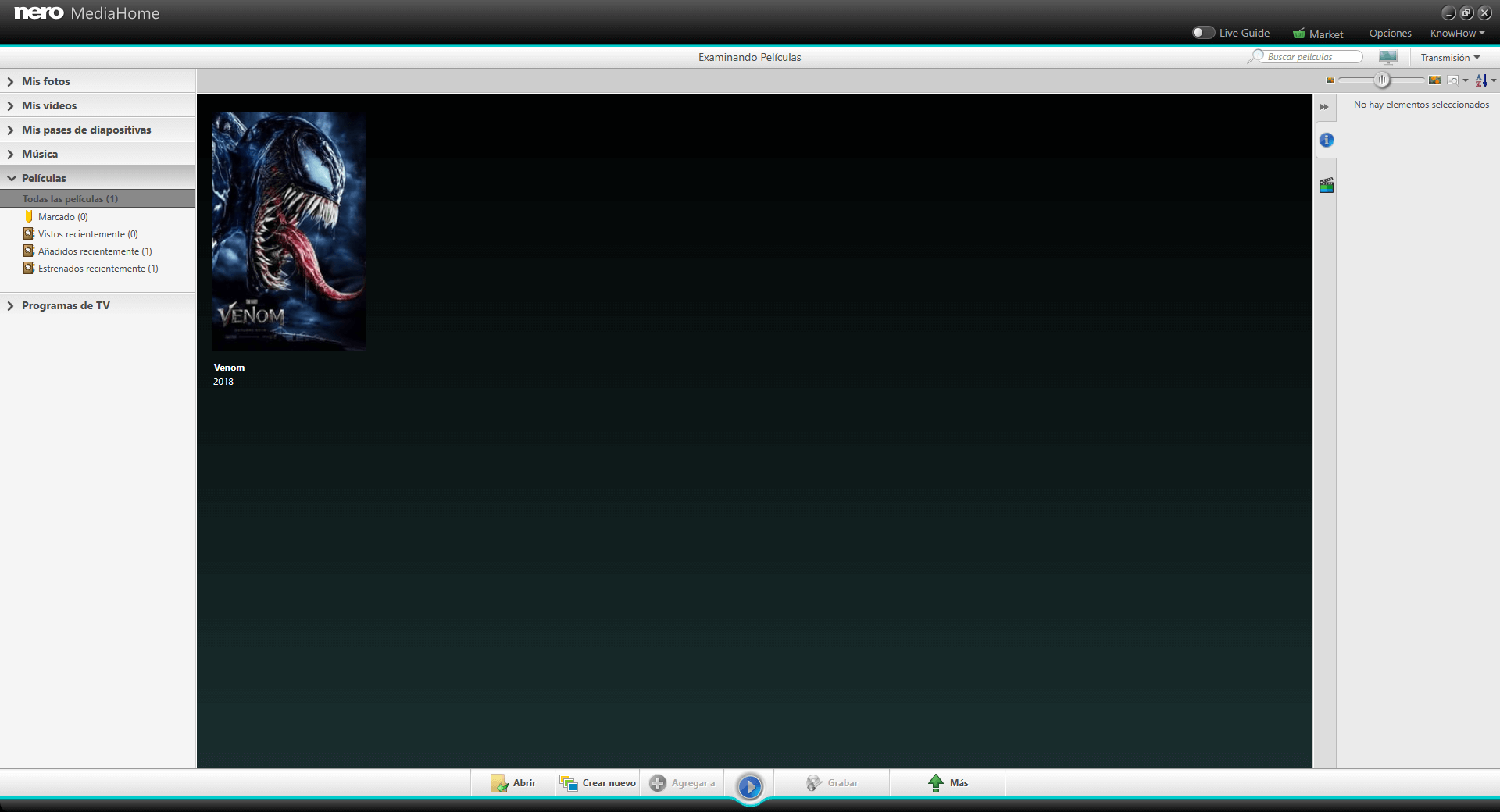Image resolution: width=1500 pixels, height=812 pixels.
Task: Click the Más button
Action: pos(948,783)
